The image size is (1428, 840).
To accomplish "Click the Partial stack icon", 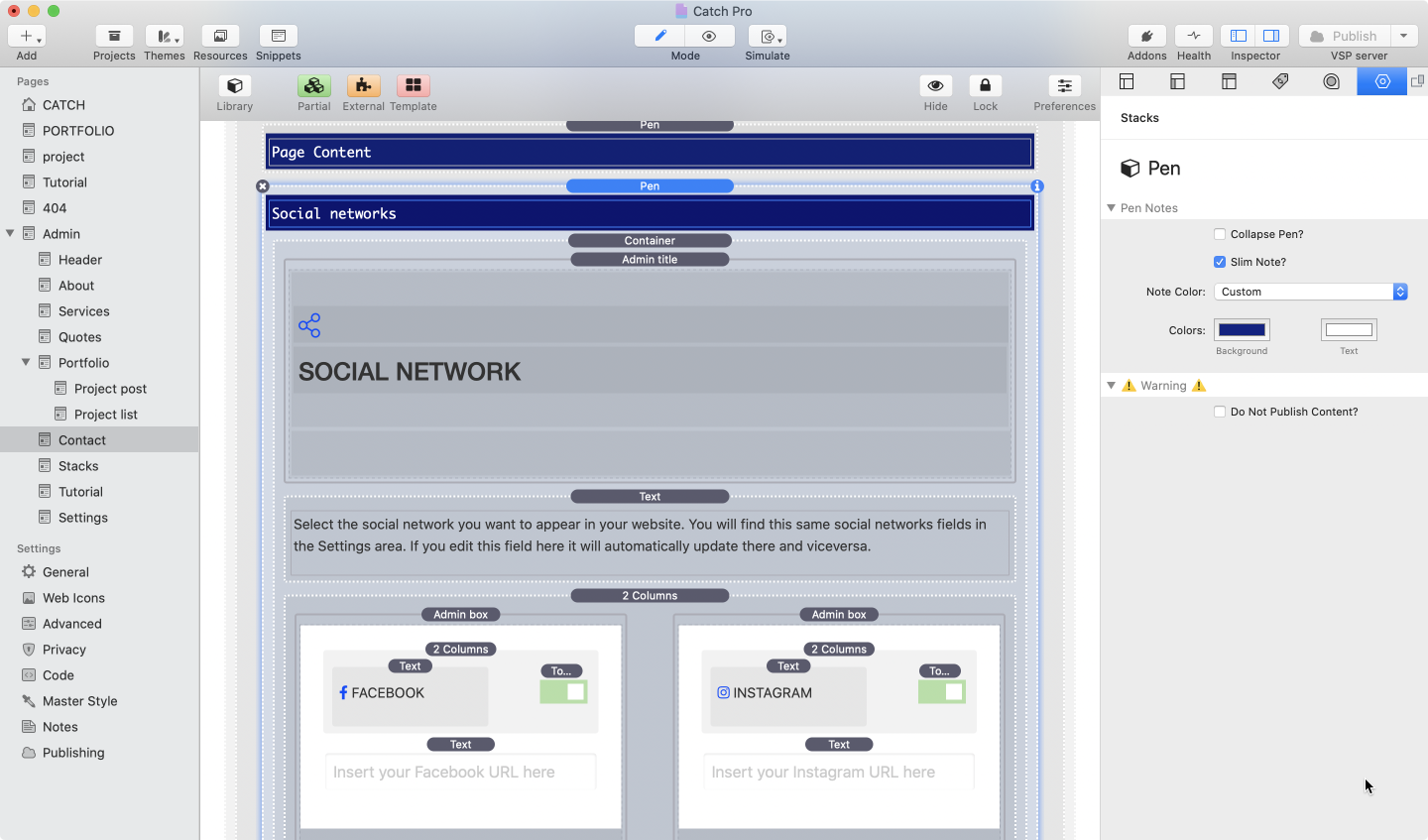I will click(313, 86).
